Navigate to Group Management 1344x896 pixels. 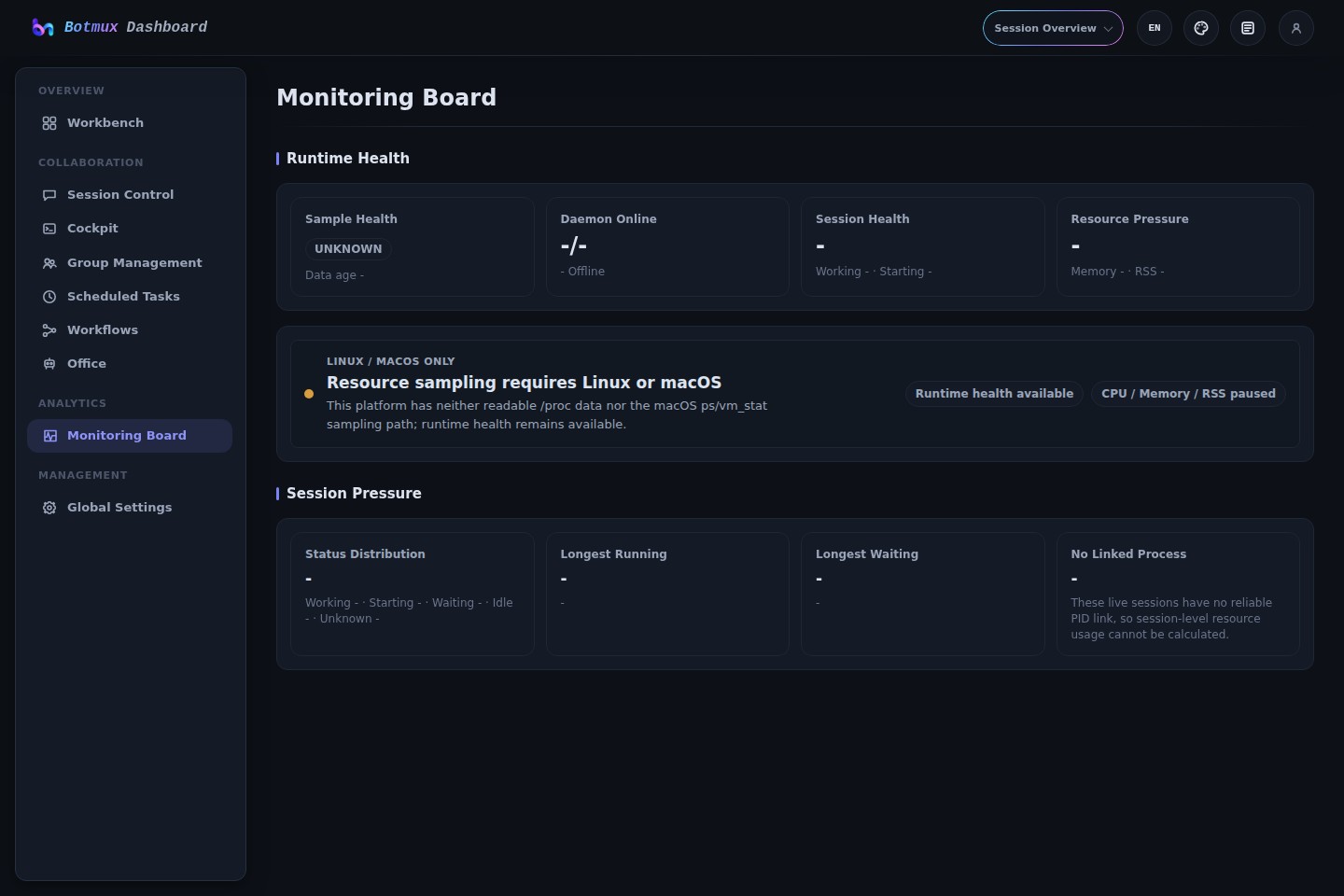(x=130, y=263)
